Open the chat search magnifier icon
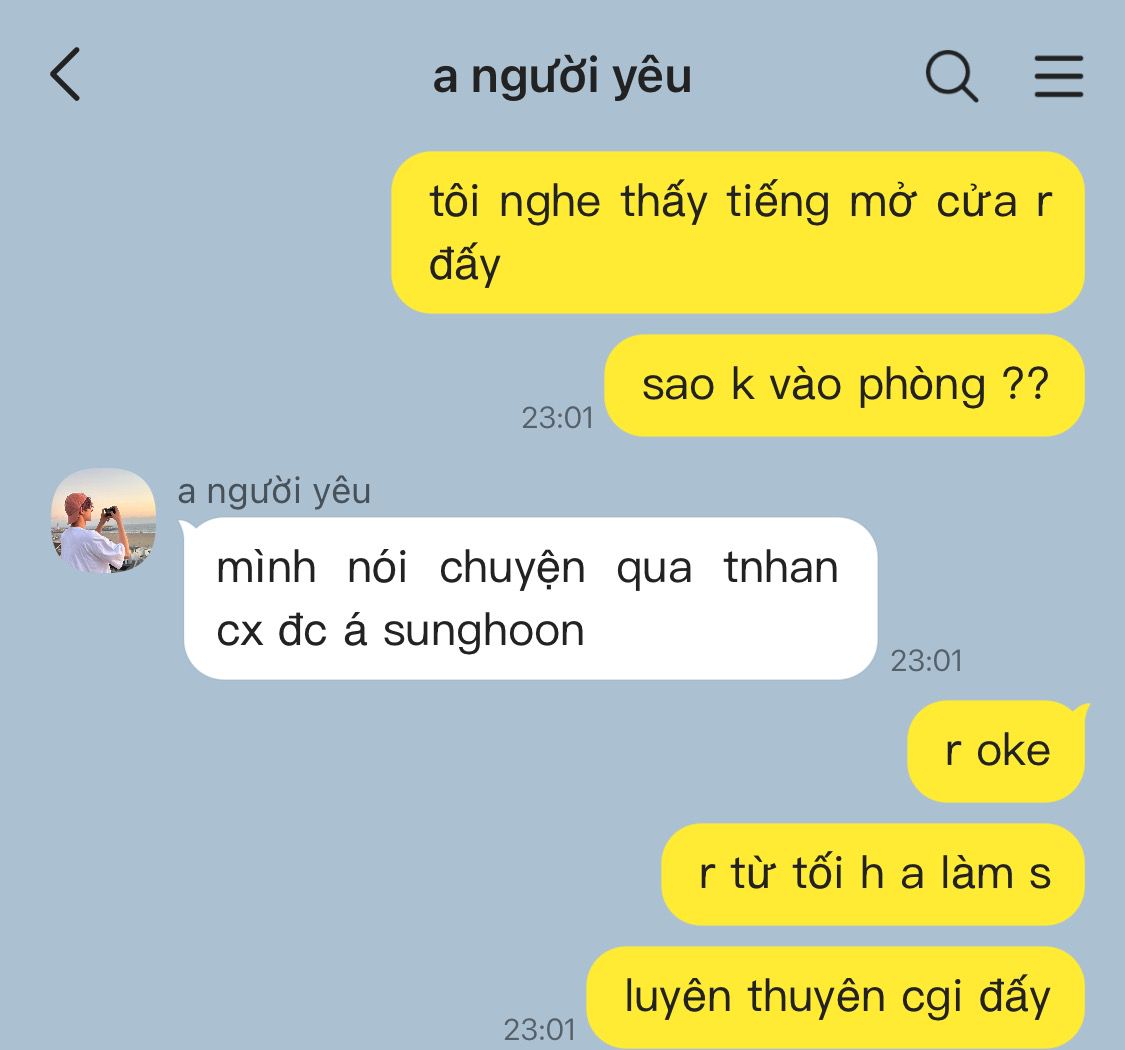 point(951,75)
